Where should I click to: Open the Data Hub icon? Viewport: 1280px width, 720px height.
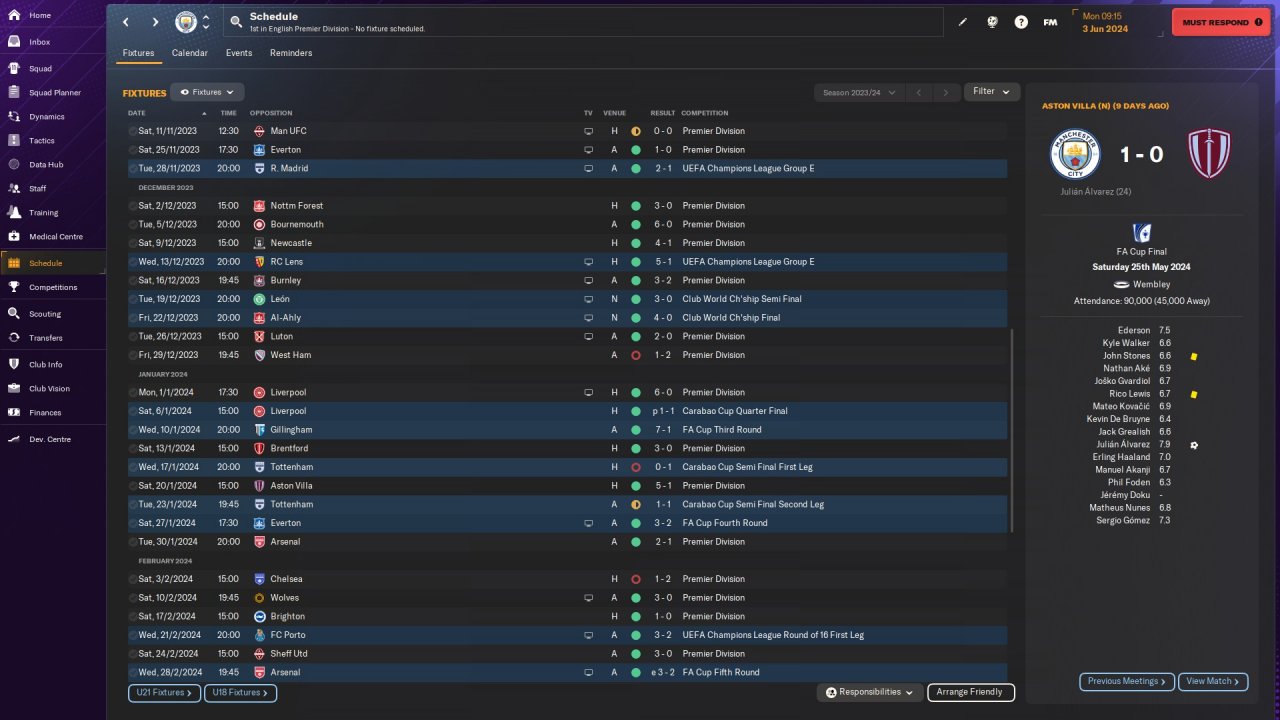point(14,165)
